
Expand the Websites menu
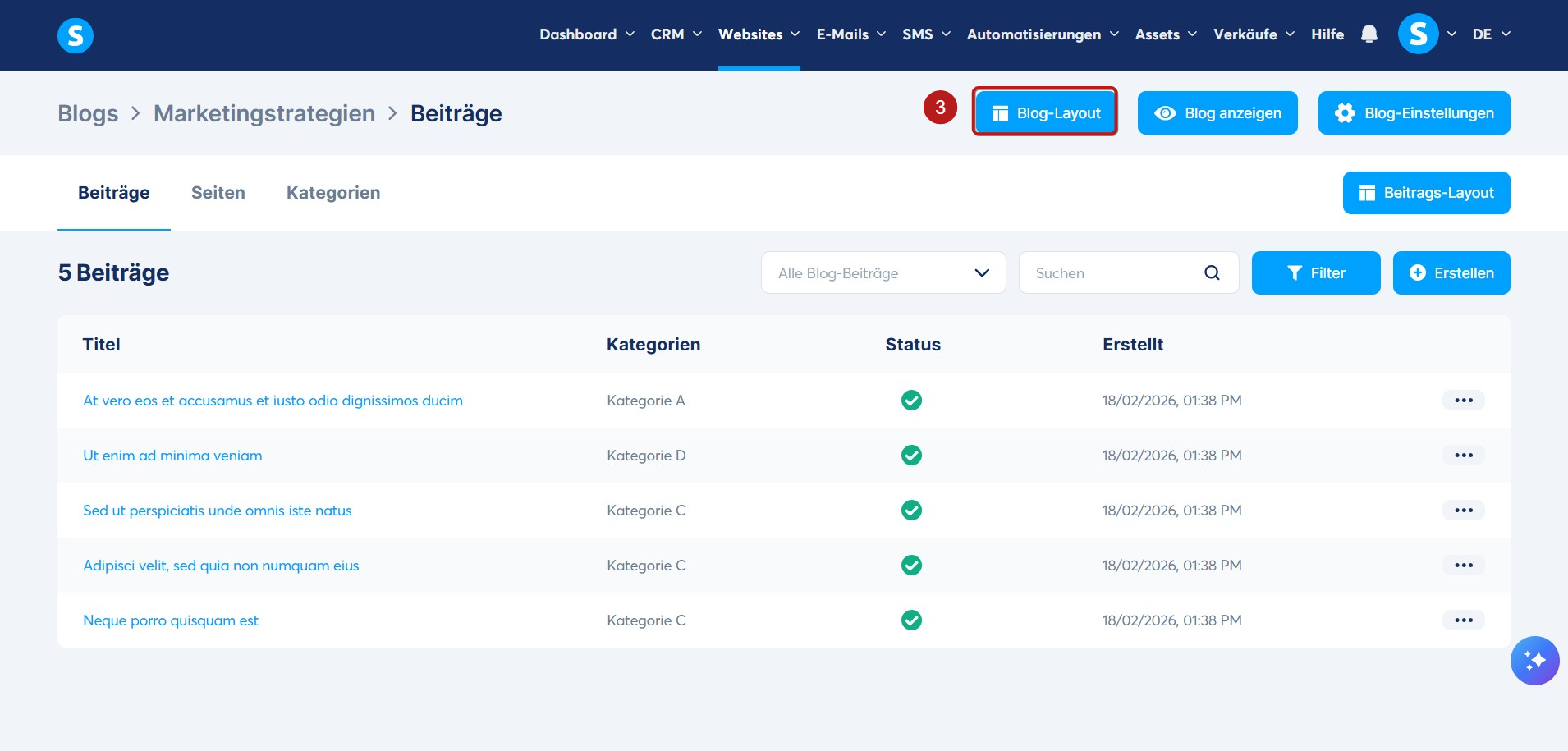pos(759,34)
